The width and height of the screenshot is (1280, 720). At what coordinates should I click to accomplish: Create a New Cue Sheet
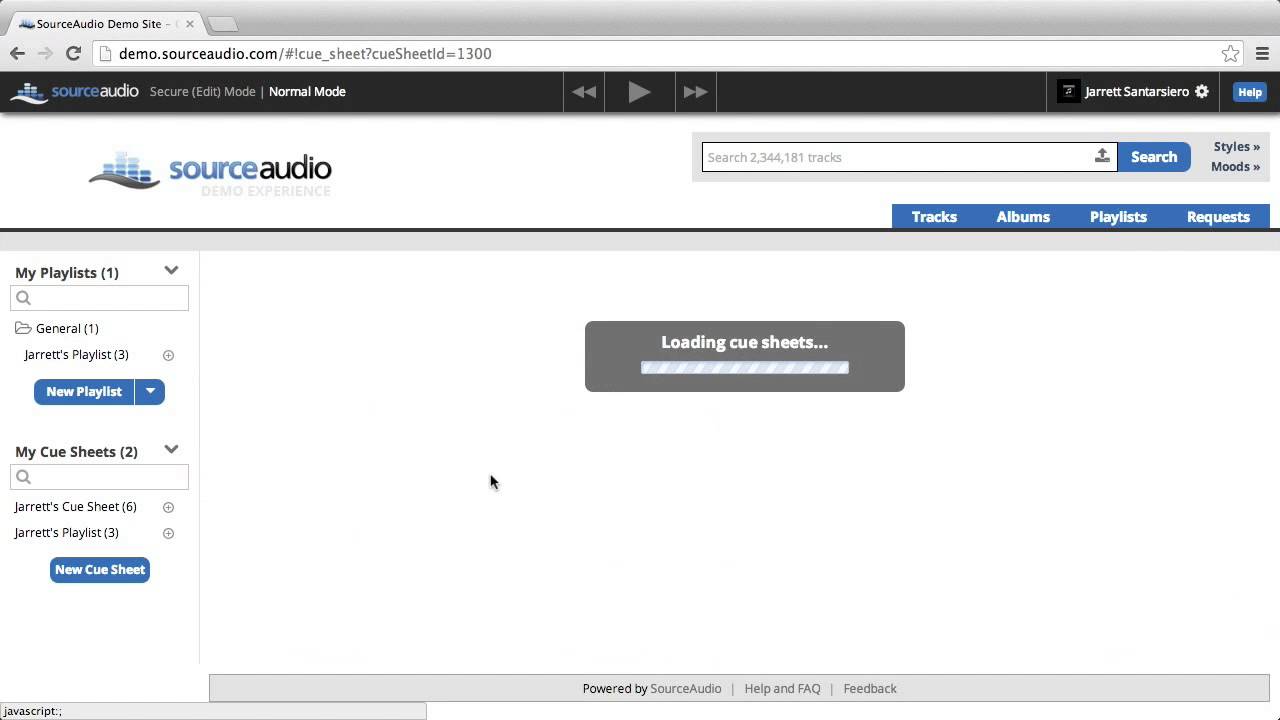100,570
